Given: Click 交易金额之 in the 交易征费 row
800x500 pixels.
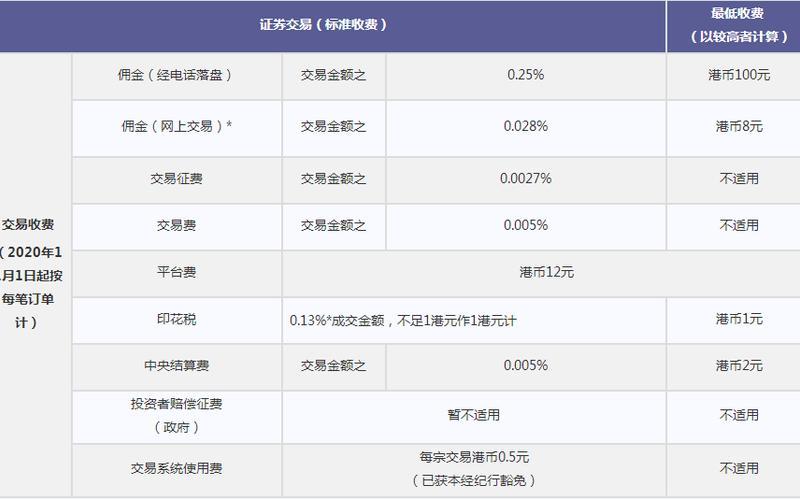Looking at the screenshot, I should tap(333, 179).
